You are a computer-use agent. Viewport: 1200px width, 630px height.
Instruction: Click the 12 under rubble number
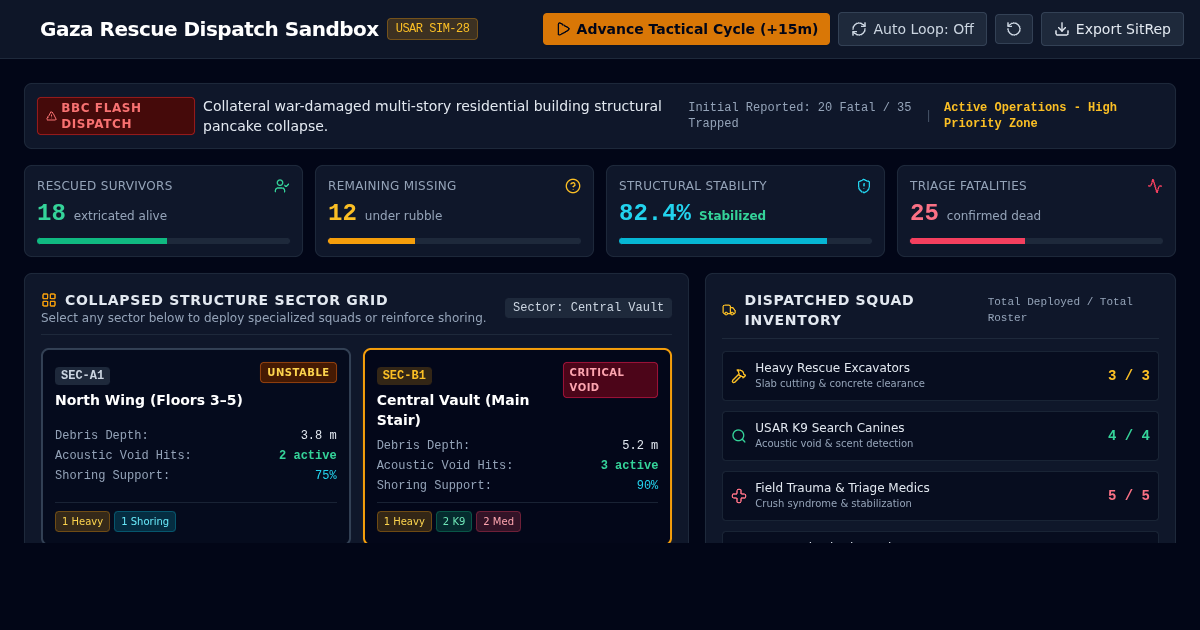point(342,213)
